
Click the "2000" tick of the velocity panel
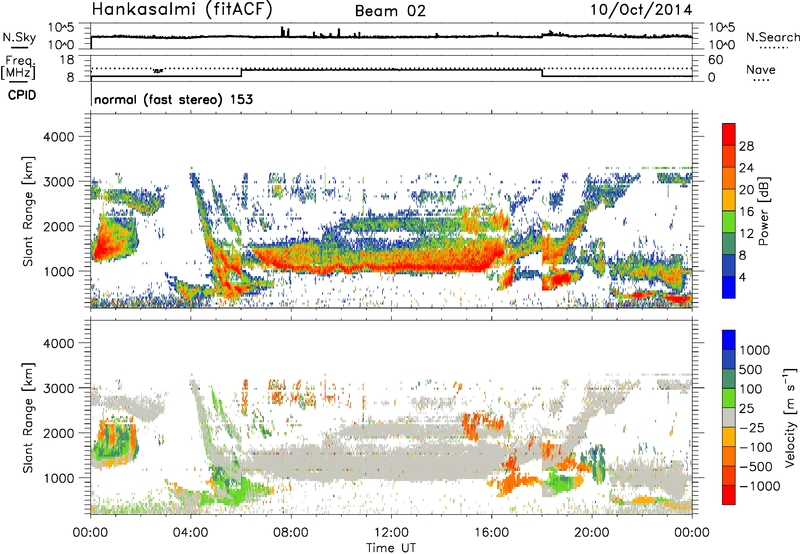click(x=58, y=433)
